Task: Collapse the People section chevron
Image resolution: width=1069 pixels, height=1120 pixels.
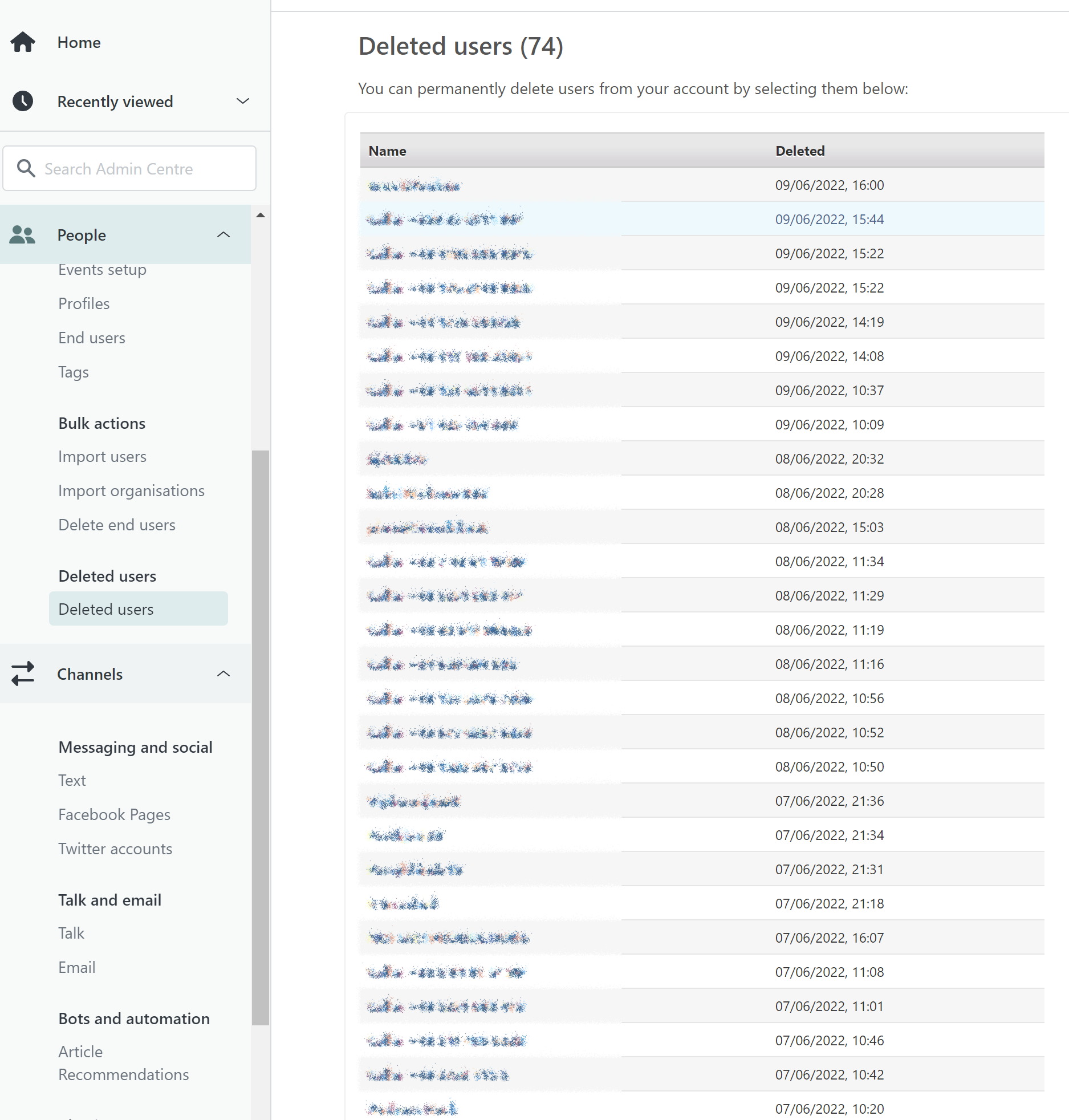Action: coord(223,235)
